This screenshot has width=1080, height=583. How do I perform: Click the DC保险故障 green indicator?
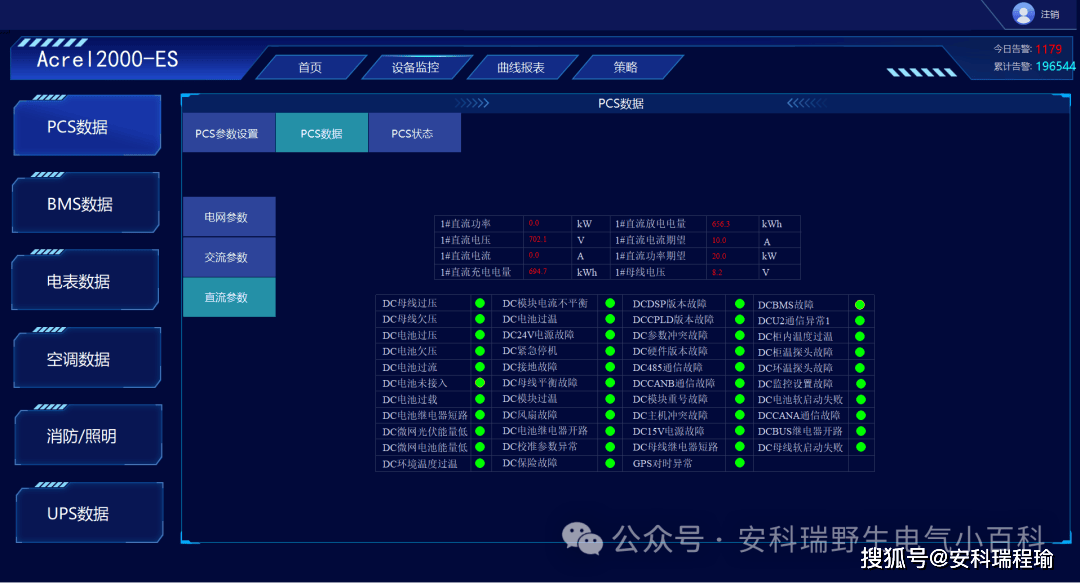tap(610, 463)
